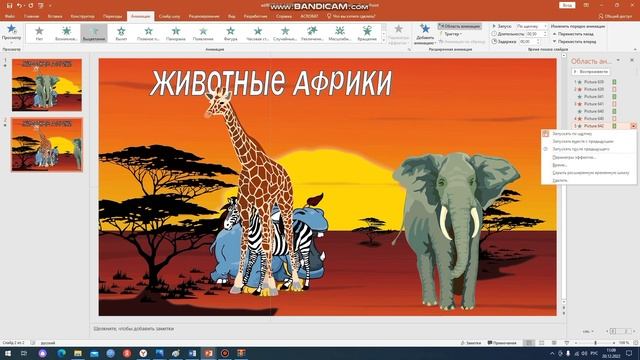The width and height of the screenshot is (640, 360).
Task: Click the Вход sign-in button
Action: click(x=567, y=5)
